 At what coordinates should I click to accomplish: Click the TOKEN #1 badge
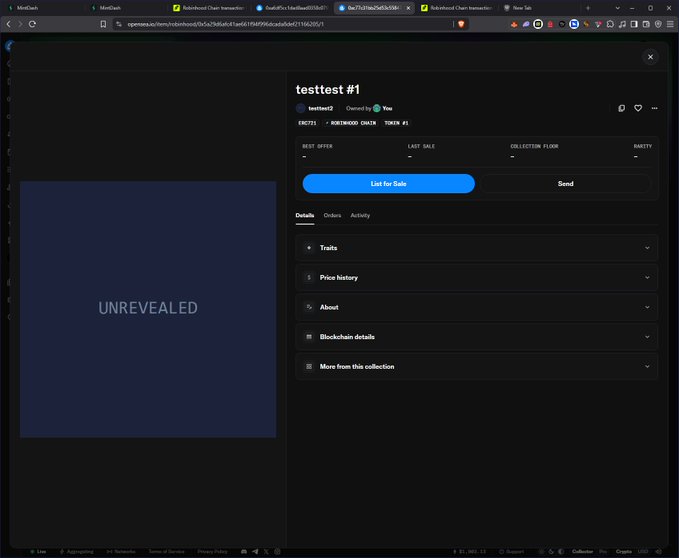tap(396, 123)
